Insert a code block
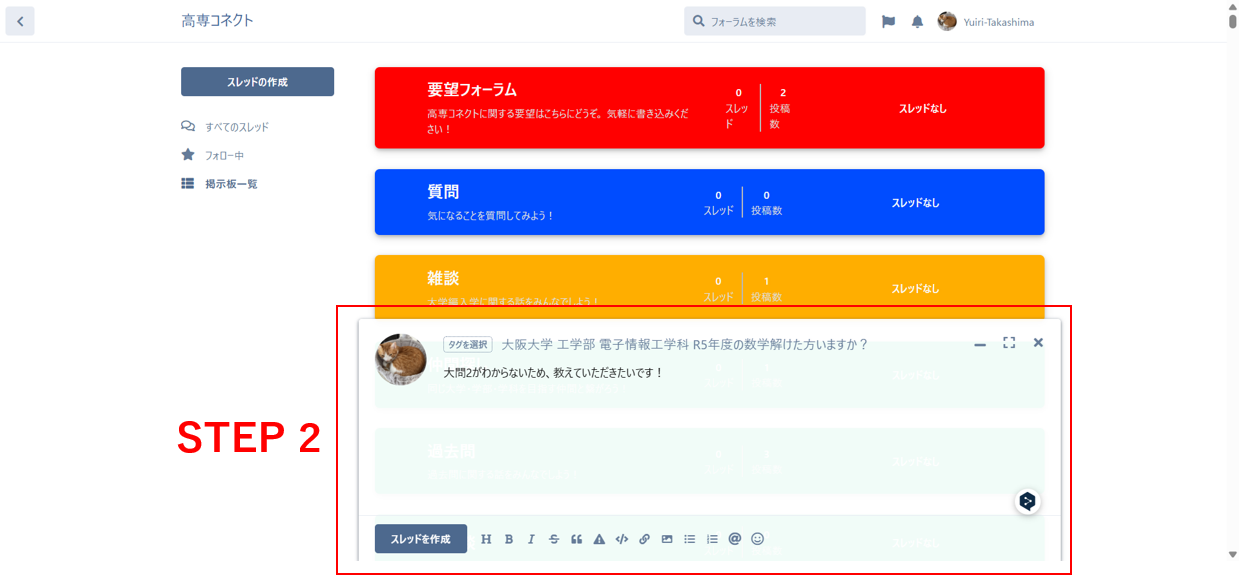Image resolution: width=1239 pixels, height=585 pixels. pyautogui.click(x=621, y=538)
